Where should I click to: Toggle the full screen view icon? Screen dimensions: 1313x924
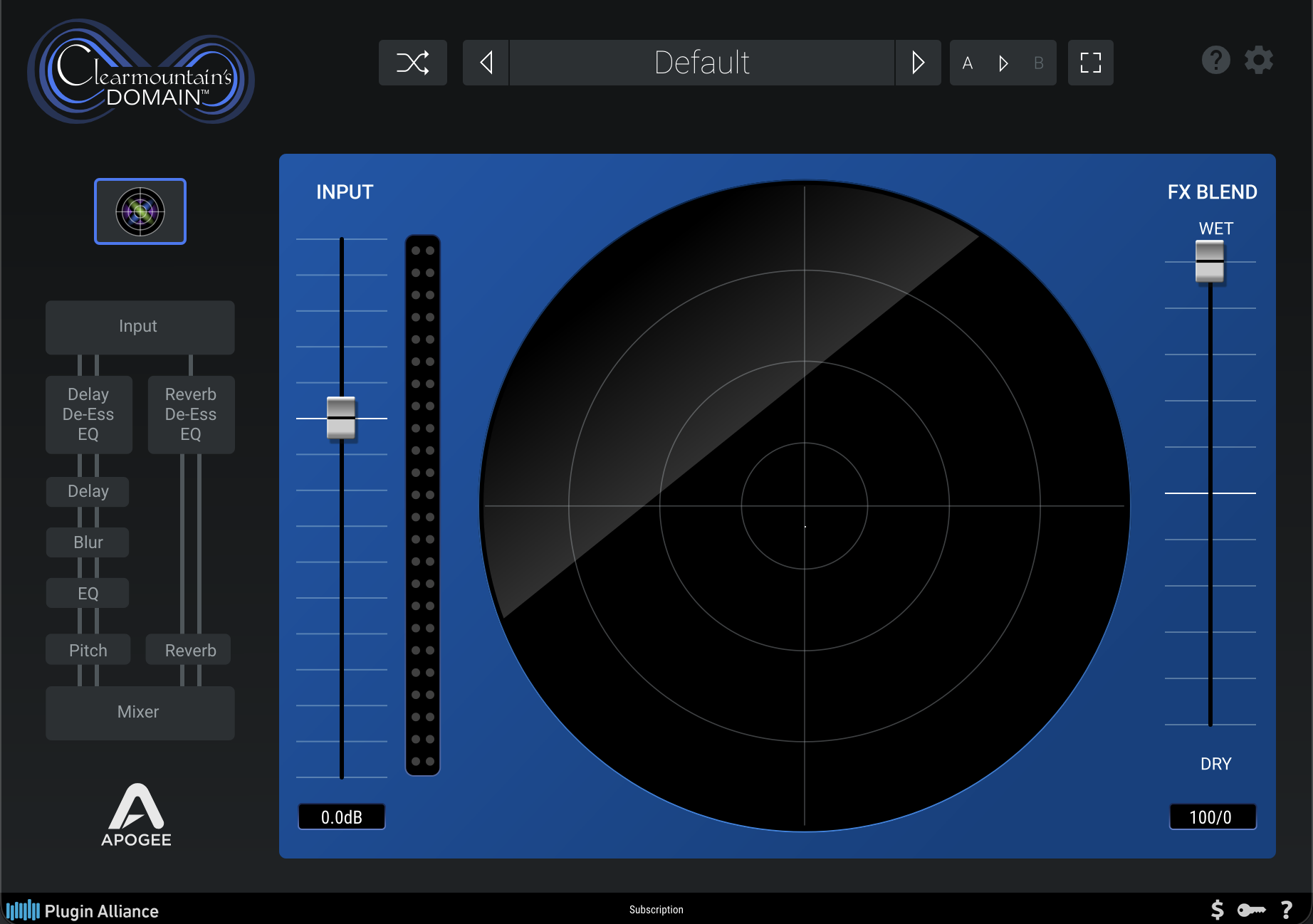[x=1091, y=63]
